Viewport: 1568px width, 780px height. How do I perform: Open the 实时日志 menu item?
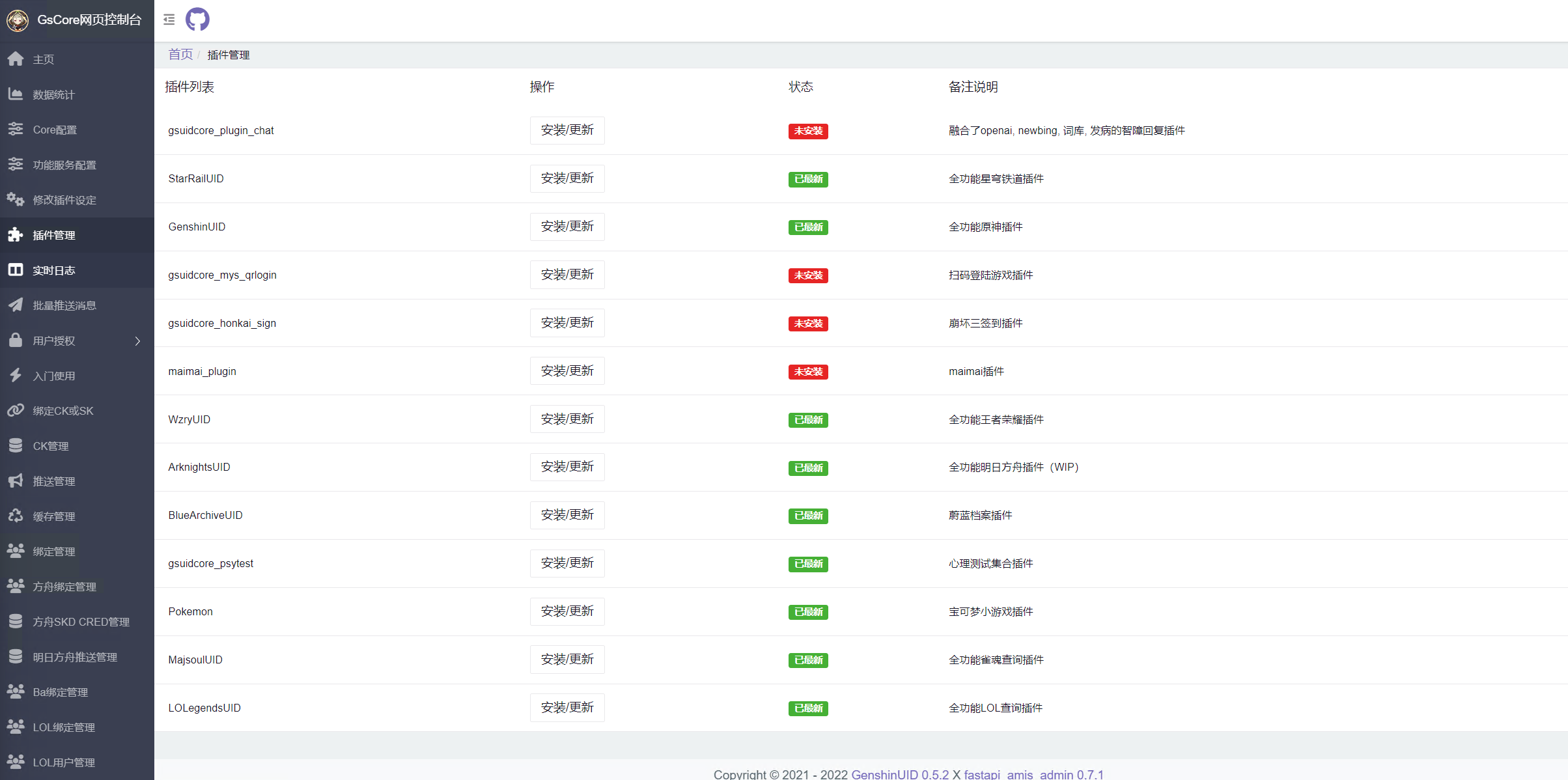[77, 270]
